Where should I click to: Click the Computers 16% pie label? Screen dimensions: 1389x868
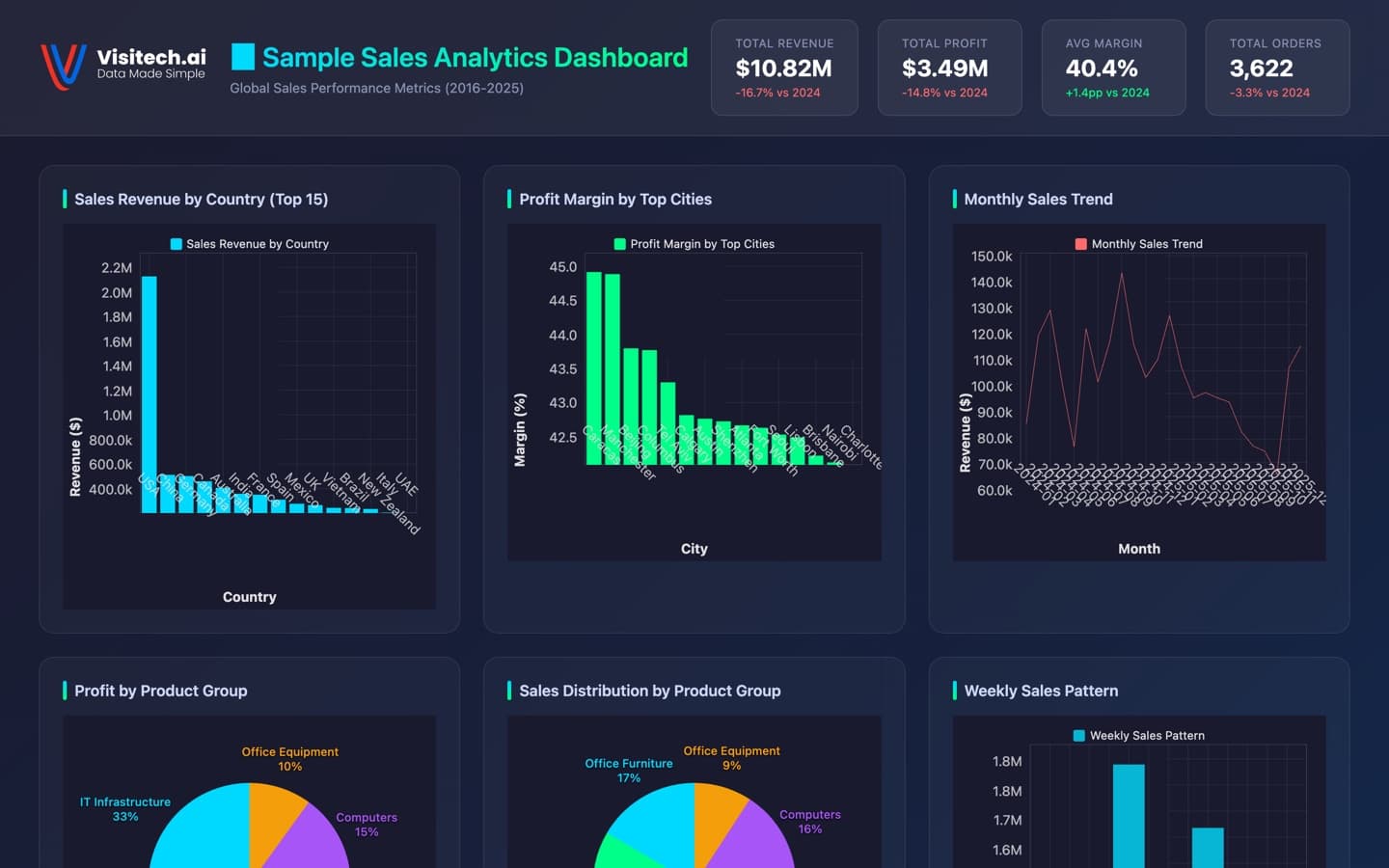[810, 822]
